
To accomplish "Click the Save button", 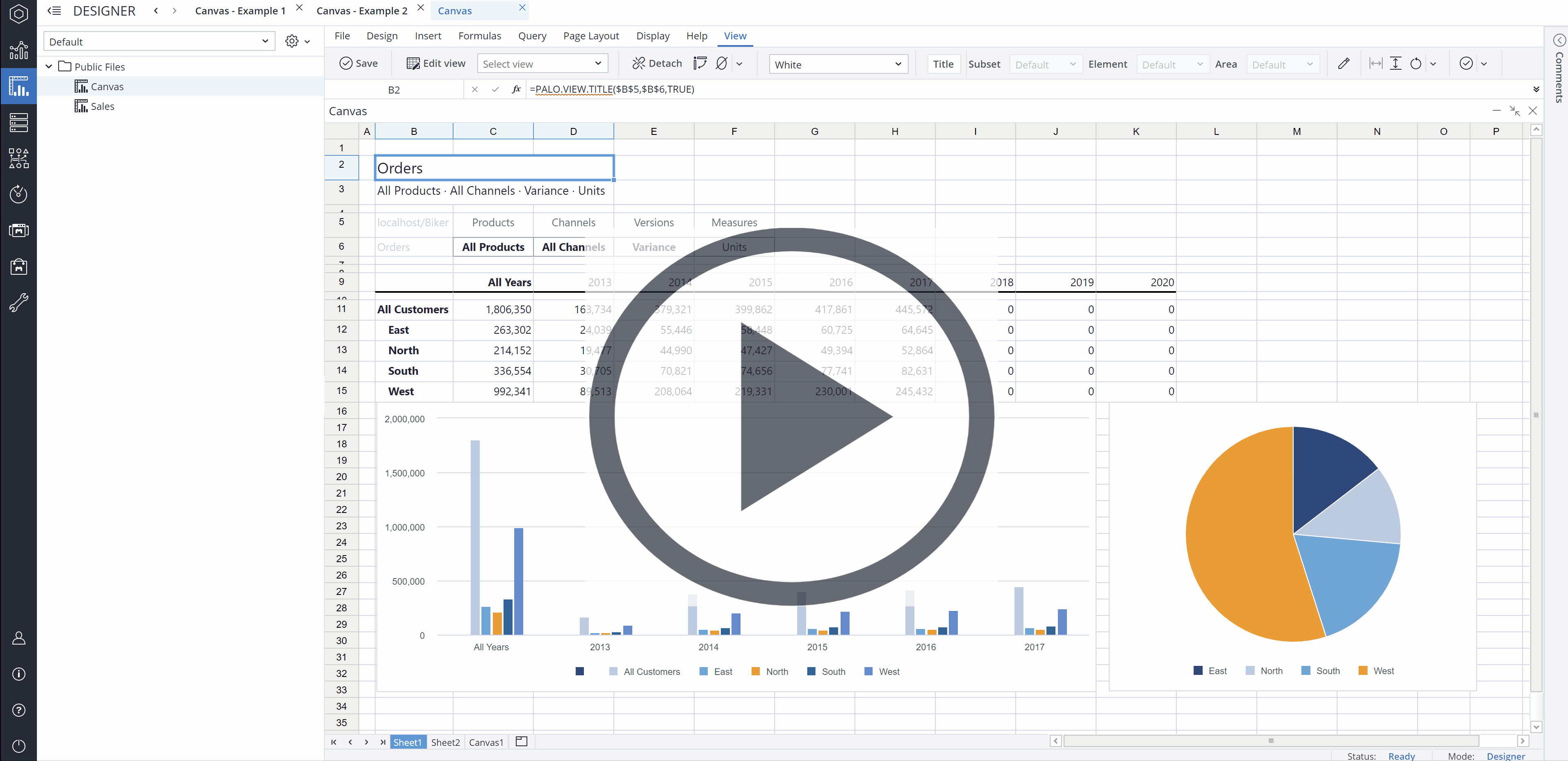I will 359,63.
